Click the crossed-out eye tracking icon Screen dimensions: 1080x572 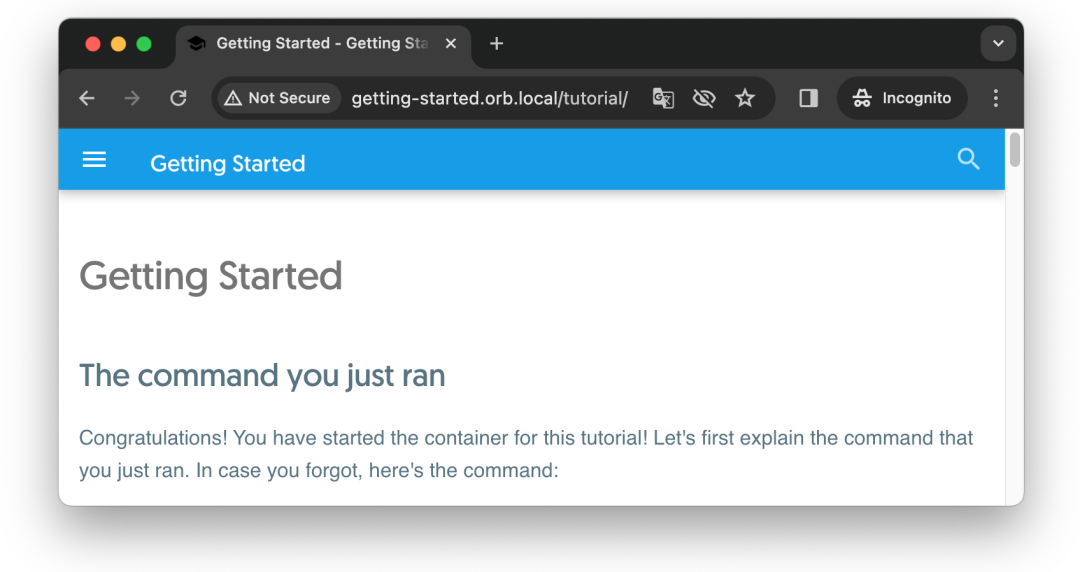[x=704, y=98]
